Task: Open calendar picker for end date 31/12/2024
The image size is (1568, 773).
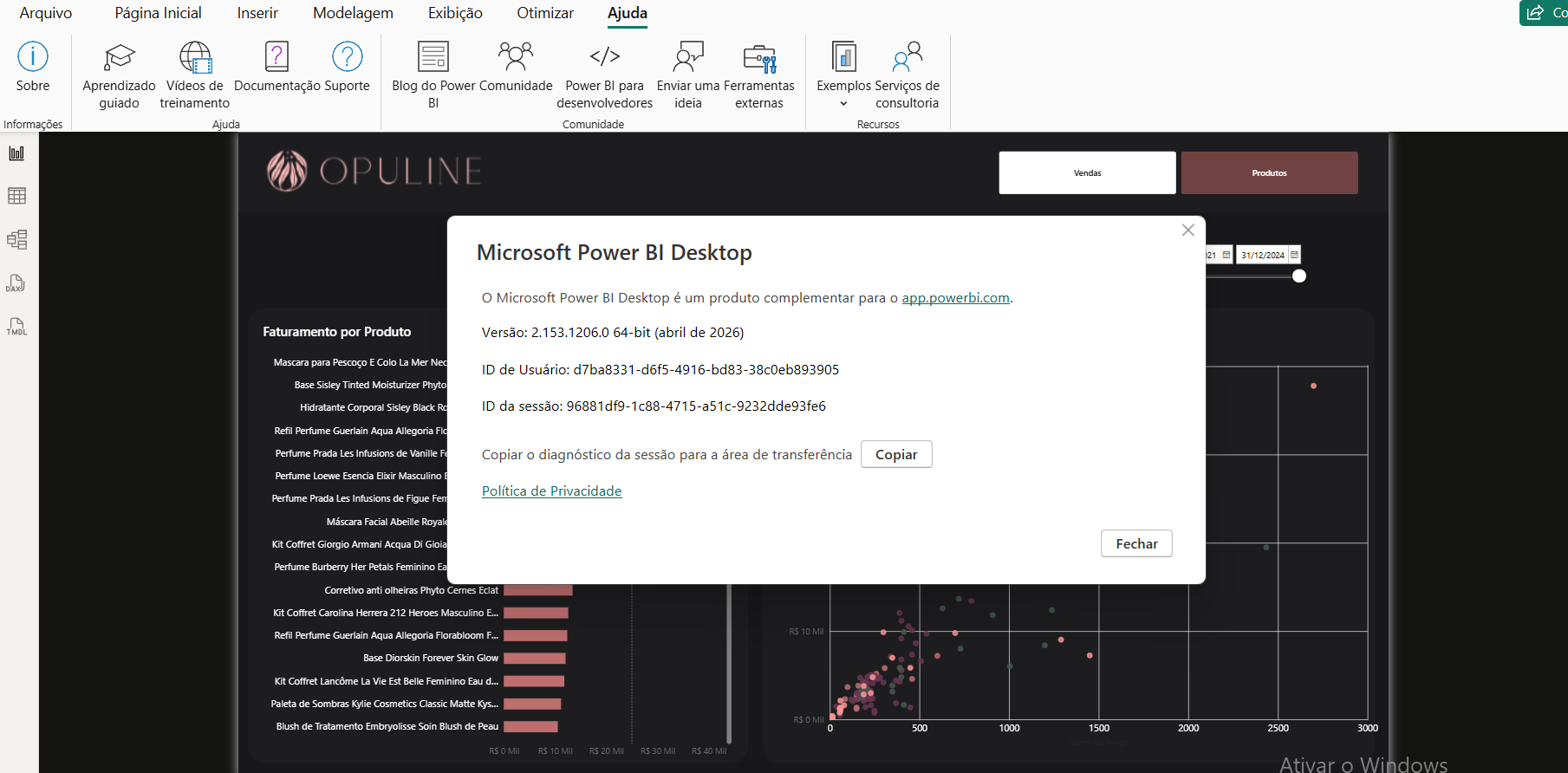Action: [1294, 255]
